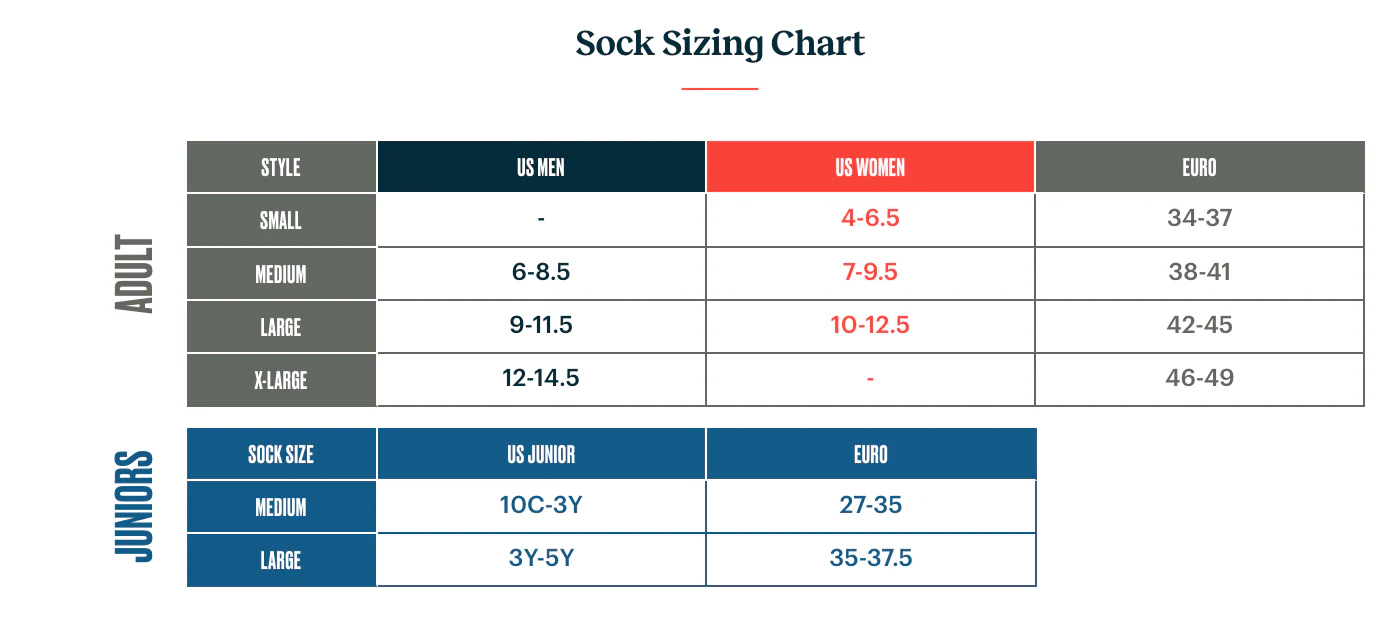Click the men's 6-8.5 size cell
Screen dimensions: 1390x625
pyautogui.click(x=541, y=272)
